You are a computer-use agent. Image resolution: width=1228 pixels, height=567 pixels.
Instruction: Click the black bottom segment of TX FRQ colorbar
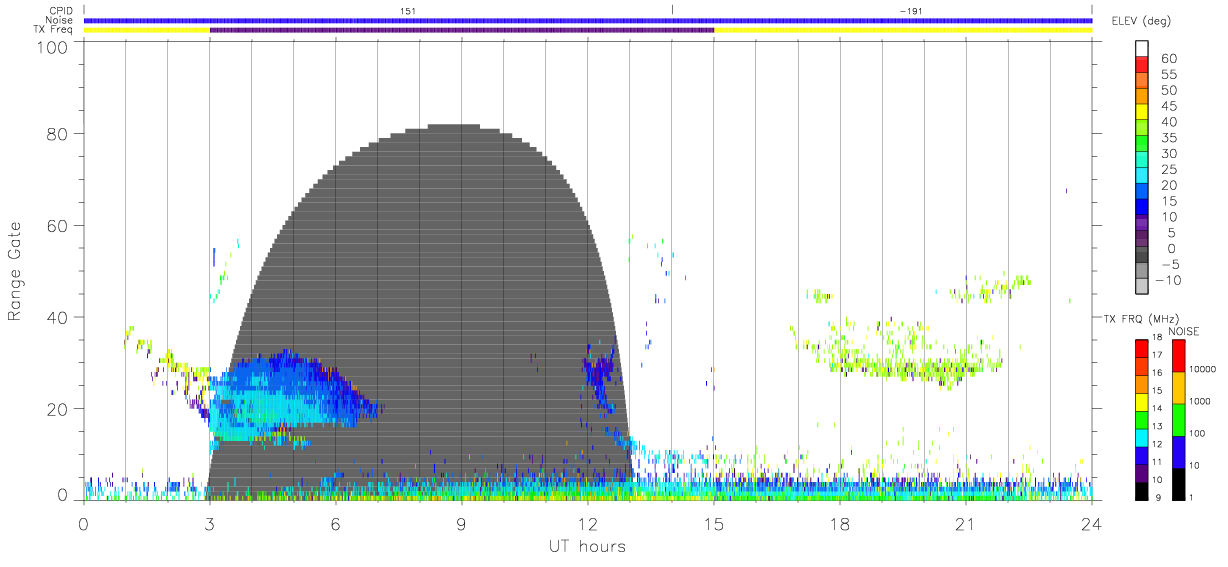(1142, 490)
